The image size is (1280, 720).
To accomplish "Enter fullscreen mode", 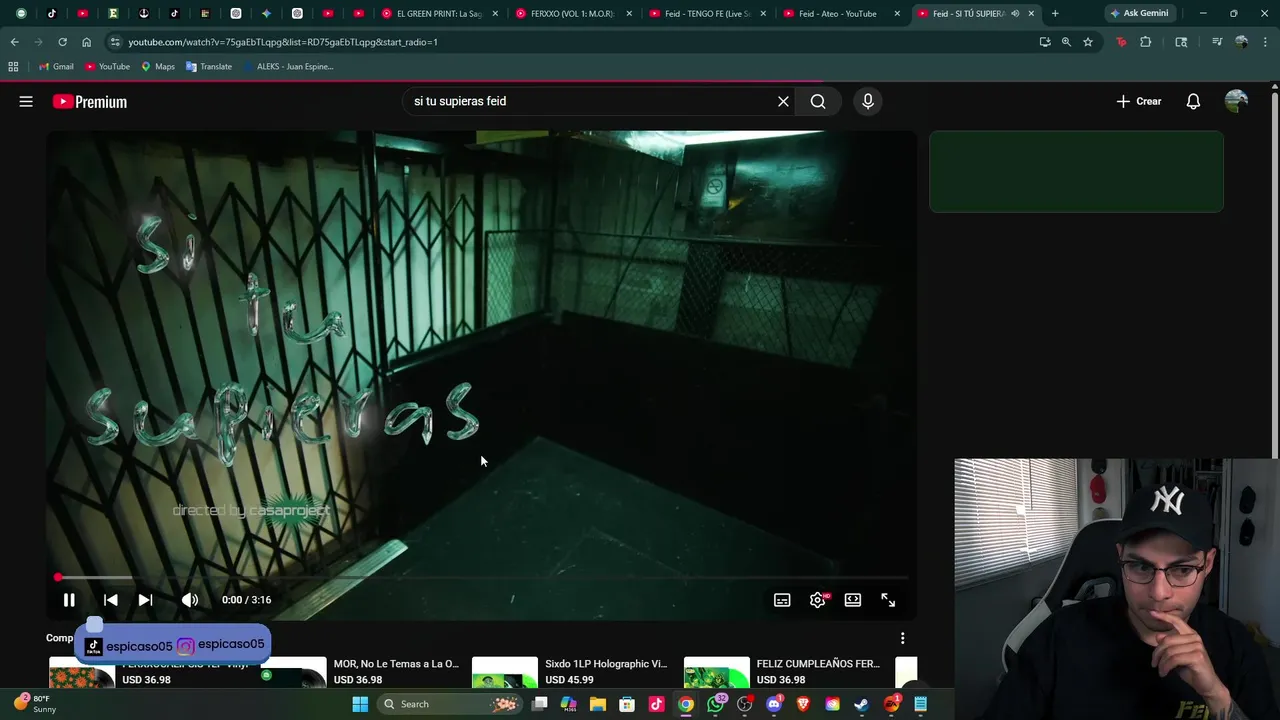I will (888, 600).
